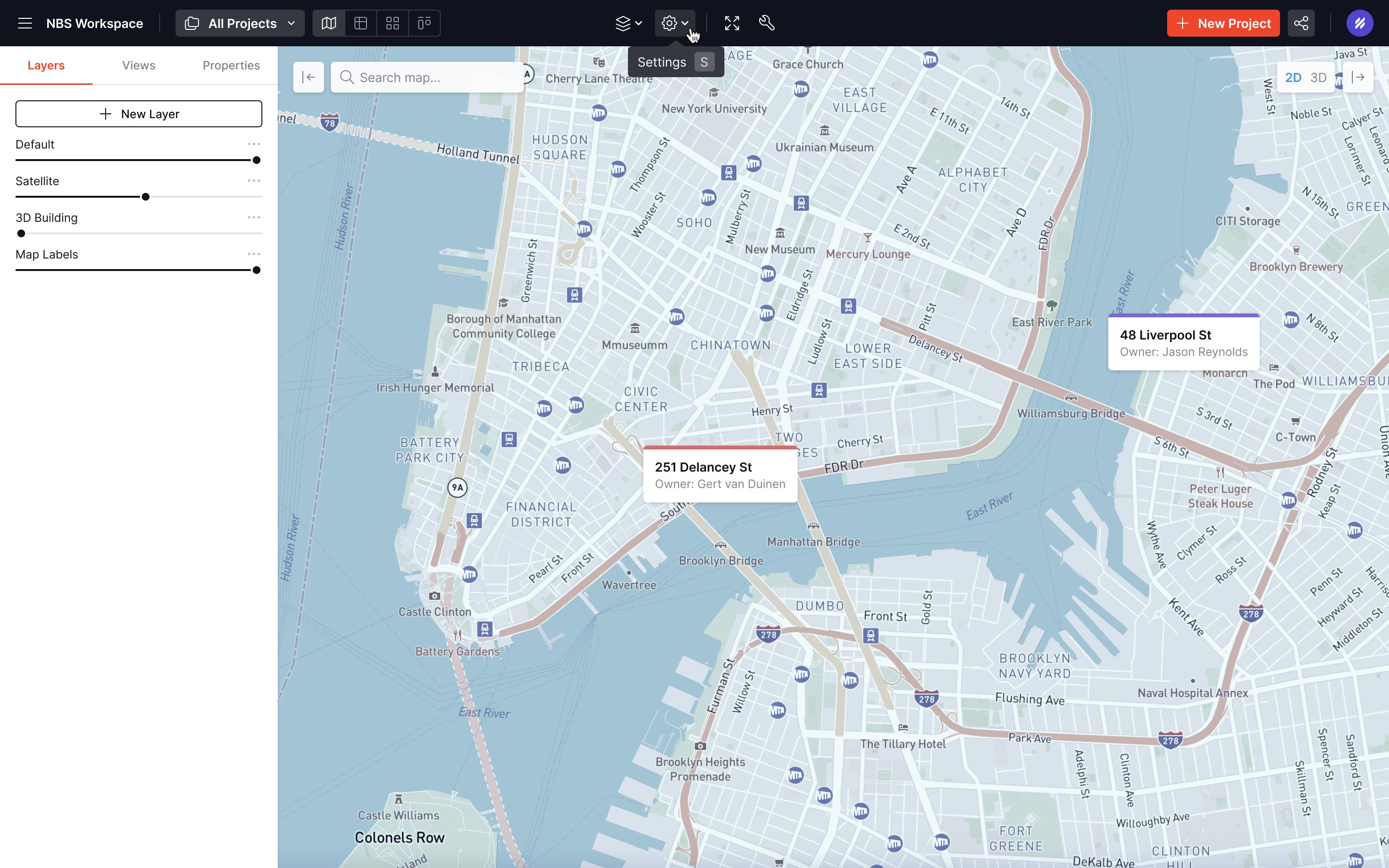Open the Properties tab

[x=231, y=65]
